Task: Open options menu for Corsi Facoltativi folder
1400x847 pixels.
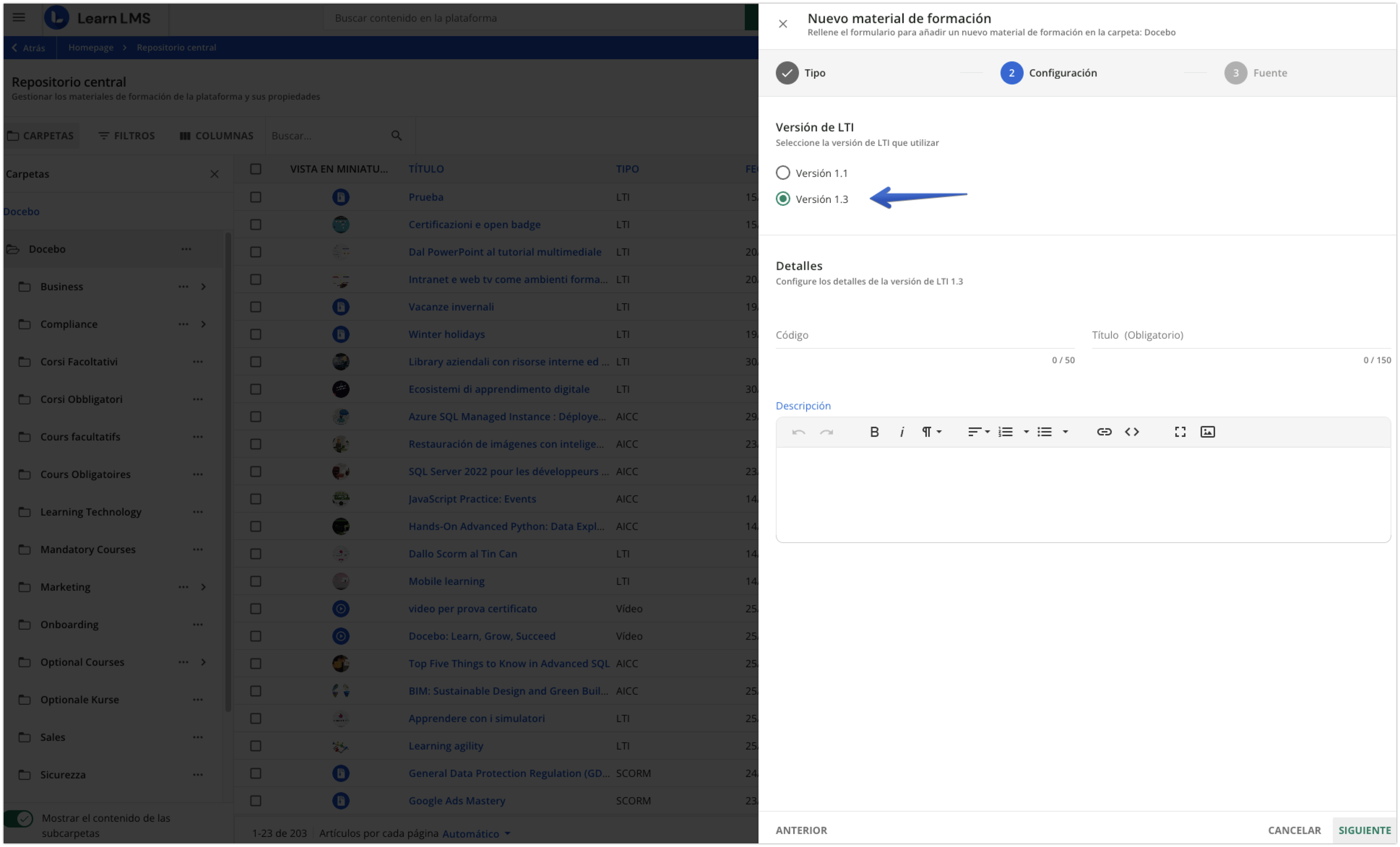Action: pyautogui.click(x=197, y=361)
